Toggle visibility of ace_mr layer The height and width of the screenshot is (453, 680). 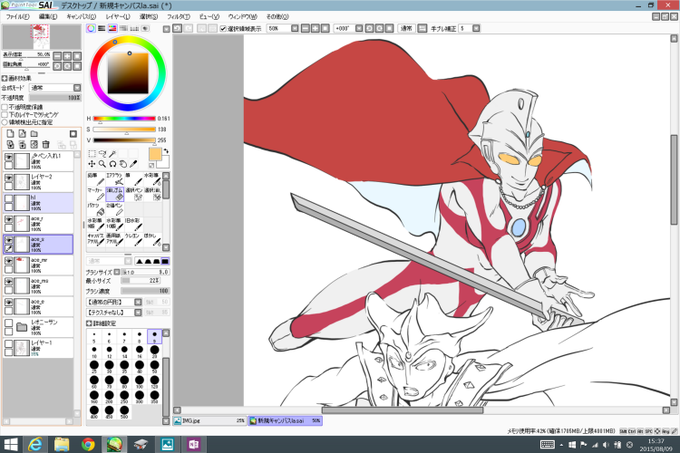(x=9, y=261)
